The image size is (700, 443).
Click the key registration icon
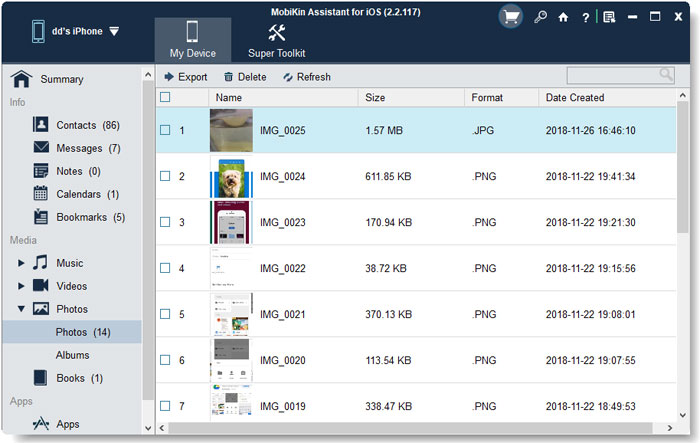(x=541, y=17)
